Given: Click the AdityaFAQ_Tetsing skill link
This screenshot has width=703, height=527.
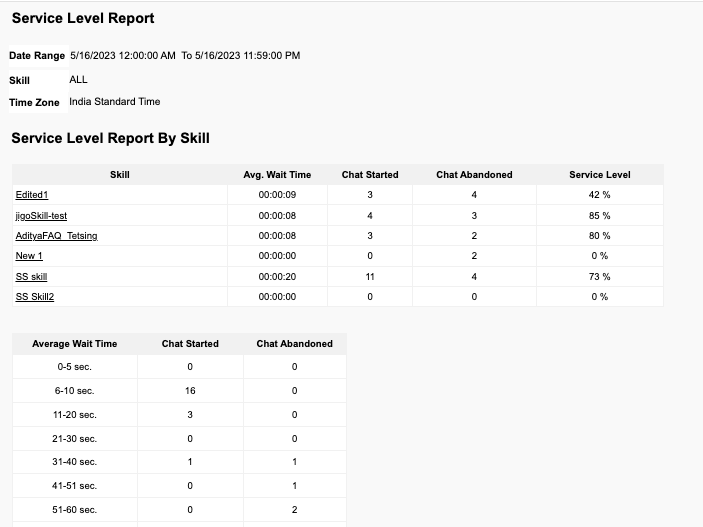Looking at the screenshot, I should pyautogui.click(x=56, y=236).
